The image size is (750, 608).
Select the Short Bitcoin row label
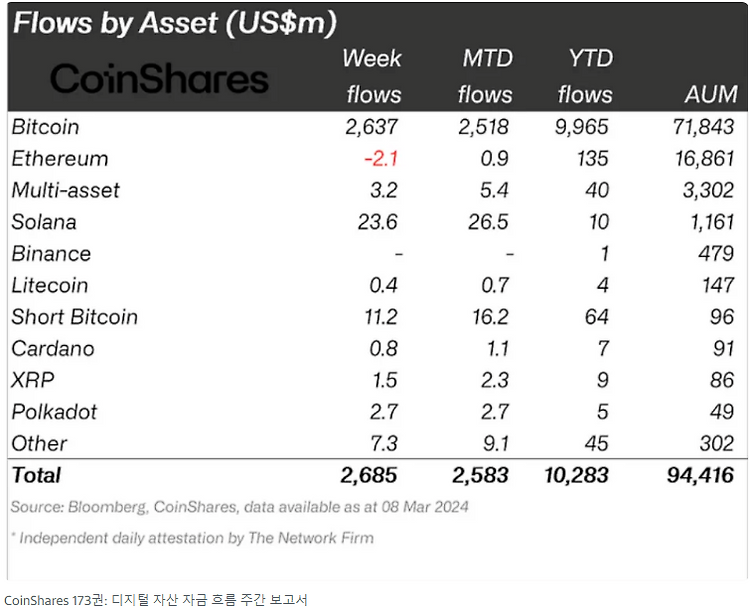click(x=75, y=317)
